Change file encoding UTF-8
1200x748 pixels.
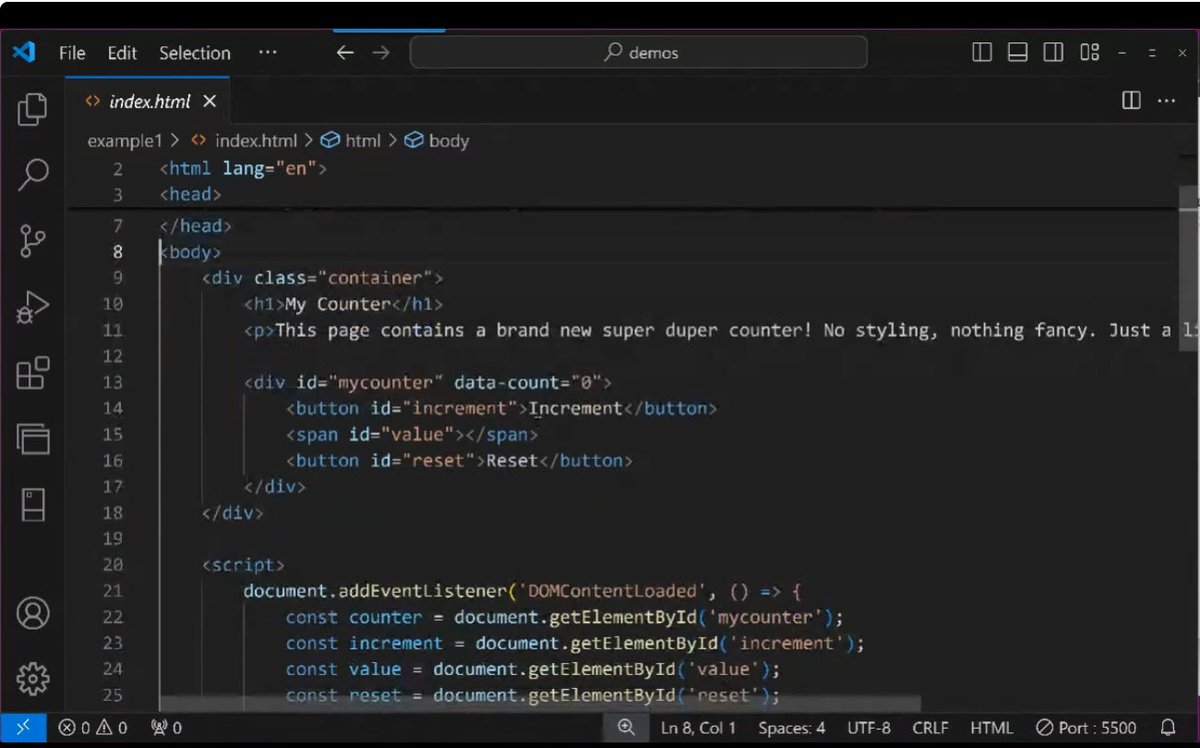pyautogui.click(x=869, y=728)
